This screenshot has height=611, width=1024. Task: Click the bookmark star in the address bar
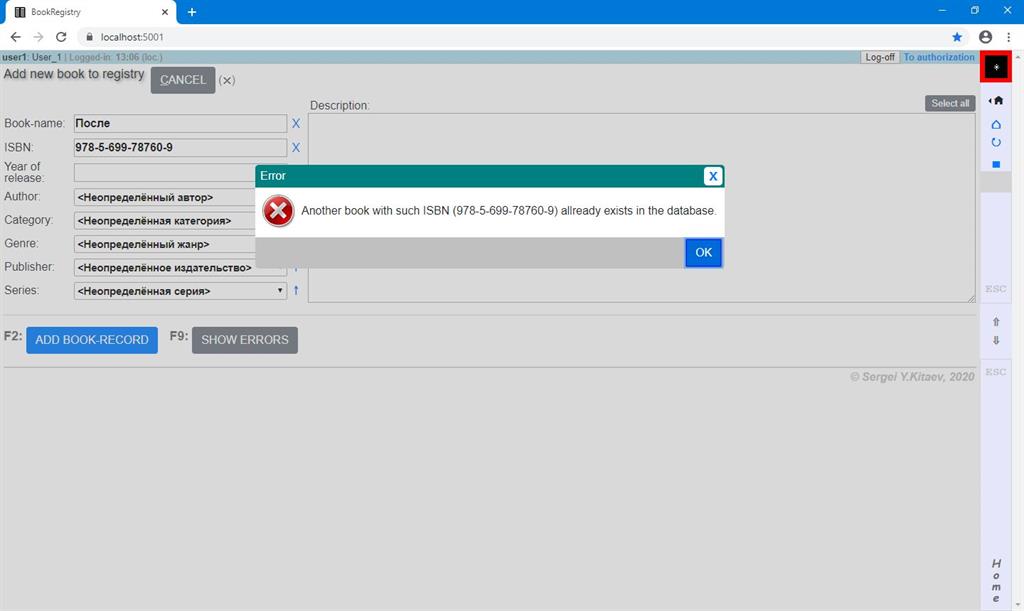pos(956,34)
